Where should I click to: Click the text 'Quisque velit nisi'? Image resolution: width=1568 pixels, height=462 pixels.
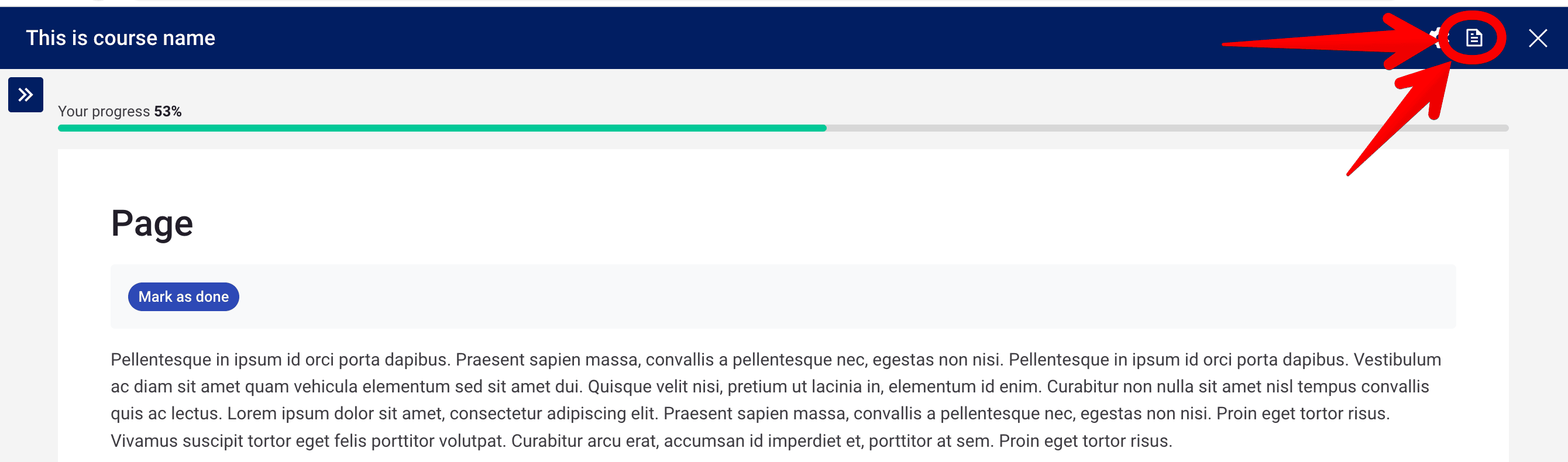655,387
